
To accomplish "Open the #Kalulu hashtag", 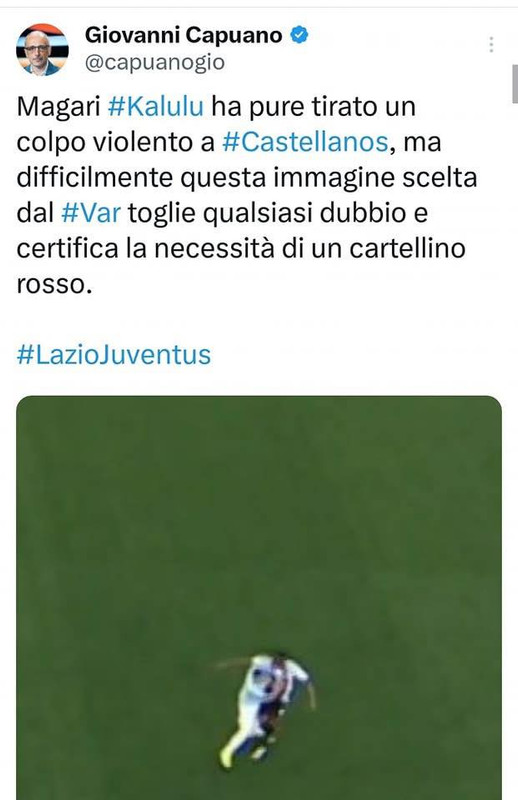I will 156,107.
